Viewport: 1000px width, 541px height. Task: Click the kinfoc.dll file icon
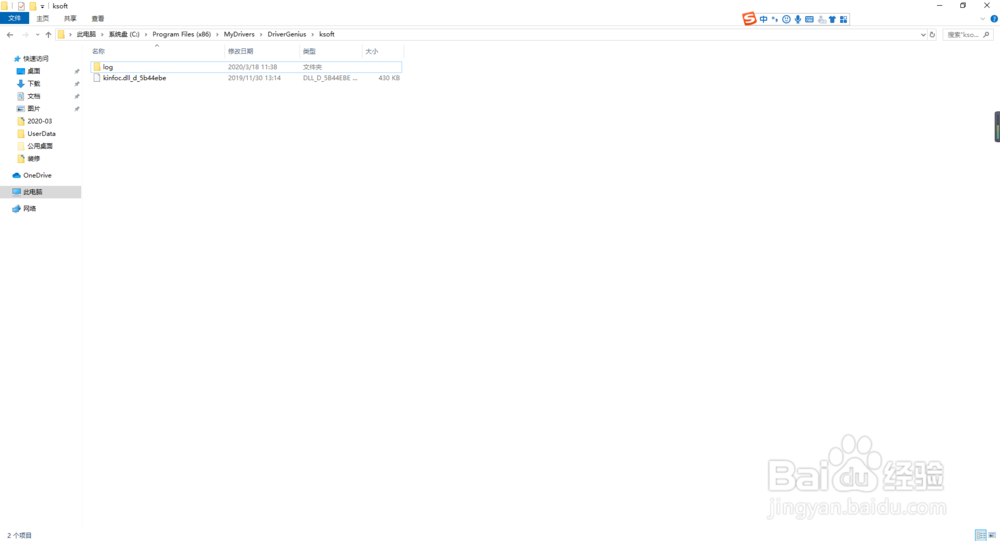click(97, 78)
